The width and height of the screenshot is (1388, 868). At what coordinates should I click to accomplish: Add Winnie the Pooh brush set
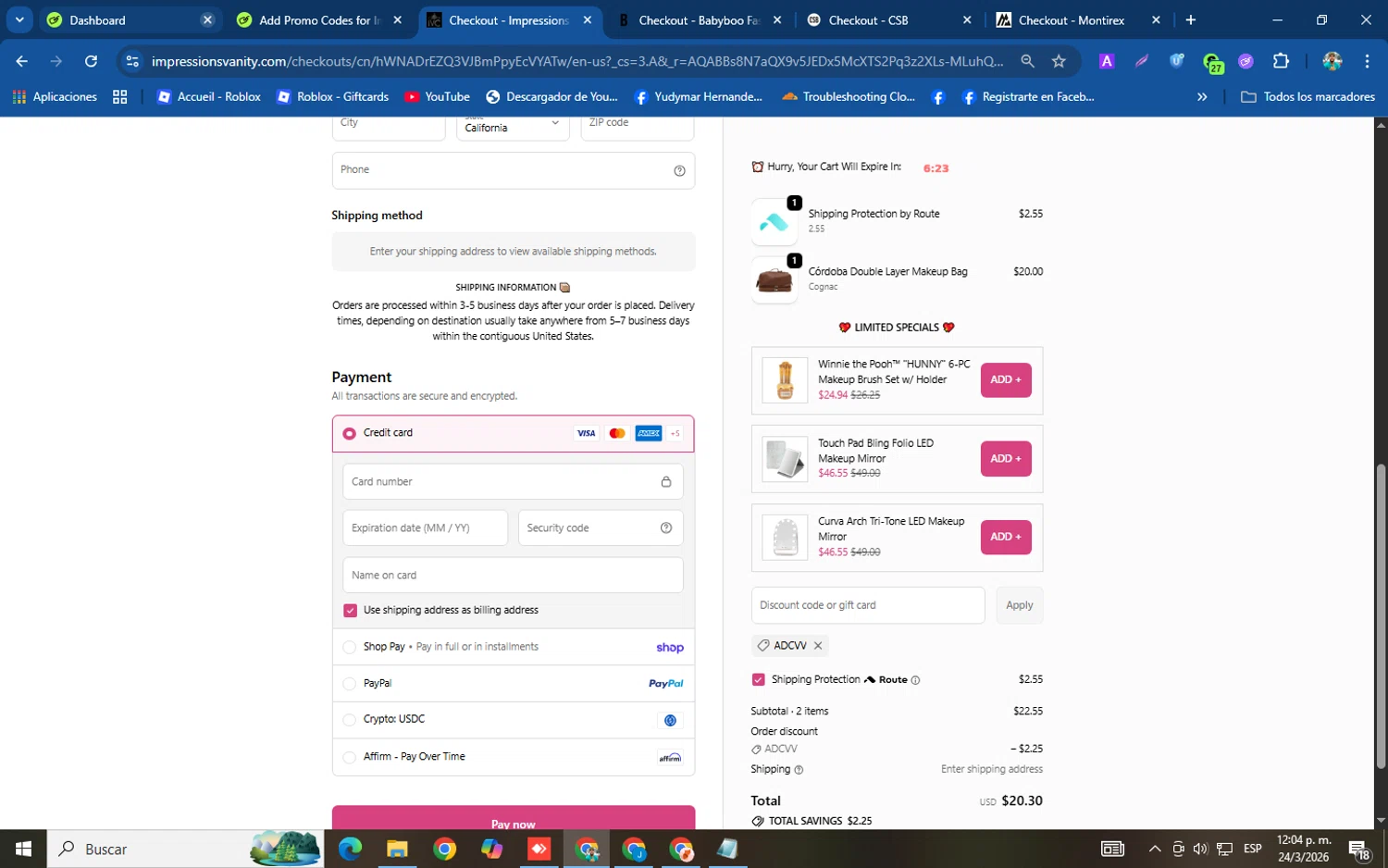pyautogui.click(x=1006, y=380)
